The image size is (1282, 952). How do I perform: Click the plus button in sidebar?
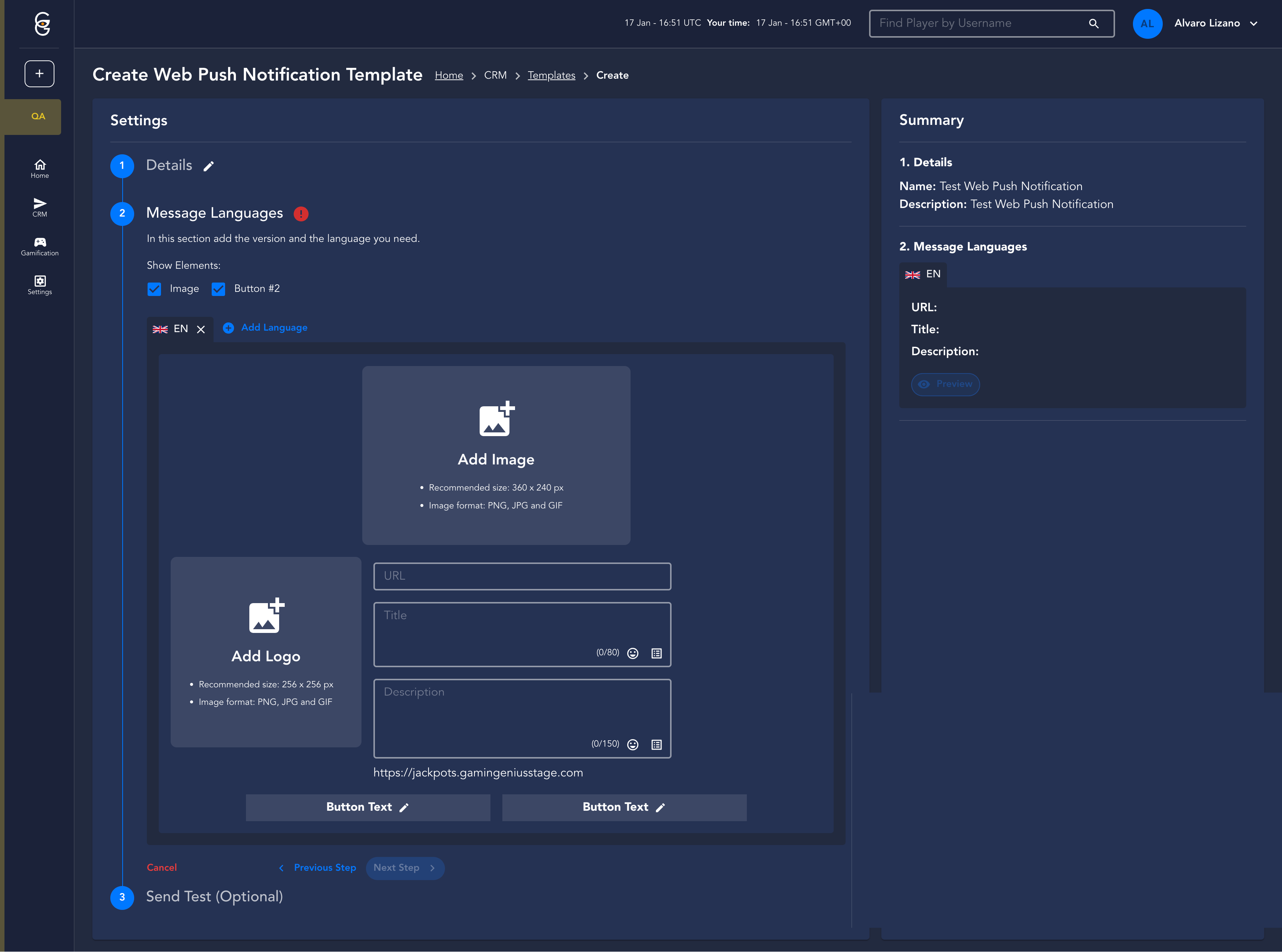(x=39, y=74)
